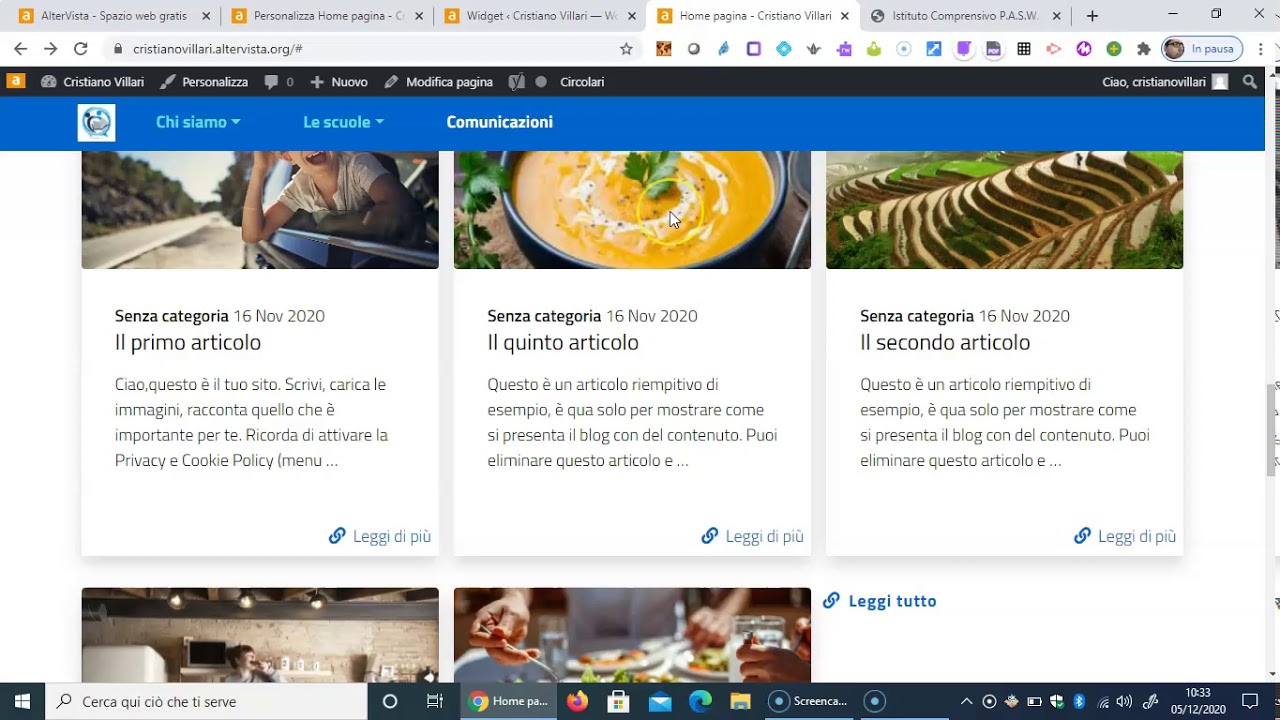Open the volume control in system tray
The width and height of the screenshot is (1280, 720).
[x=1124, y=701]
